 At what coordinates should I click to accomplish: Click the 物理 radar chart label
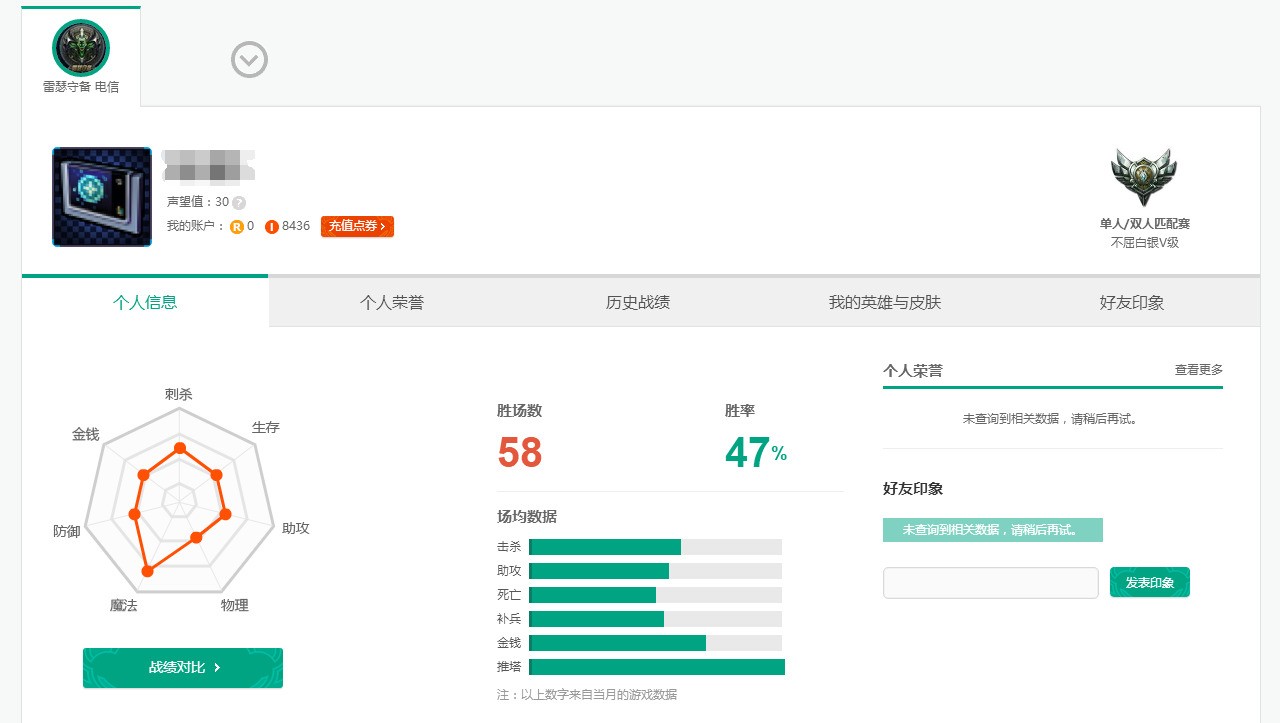click(x=235, y=605)
